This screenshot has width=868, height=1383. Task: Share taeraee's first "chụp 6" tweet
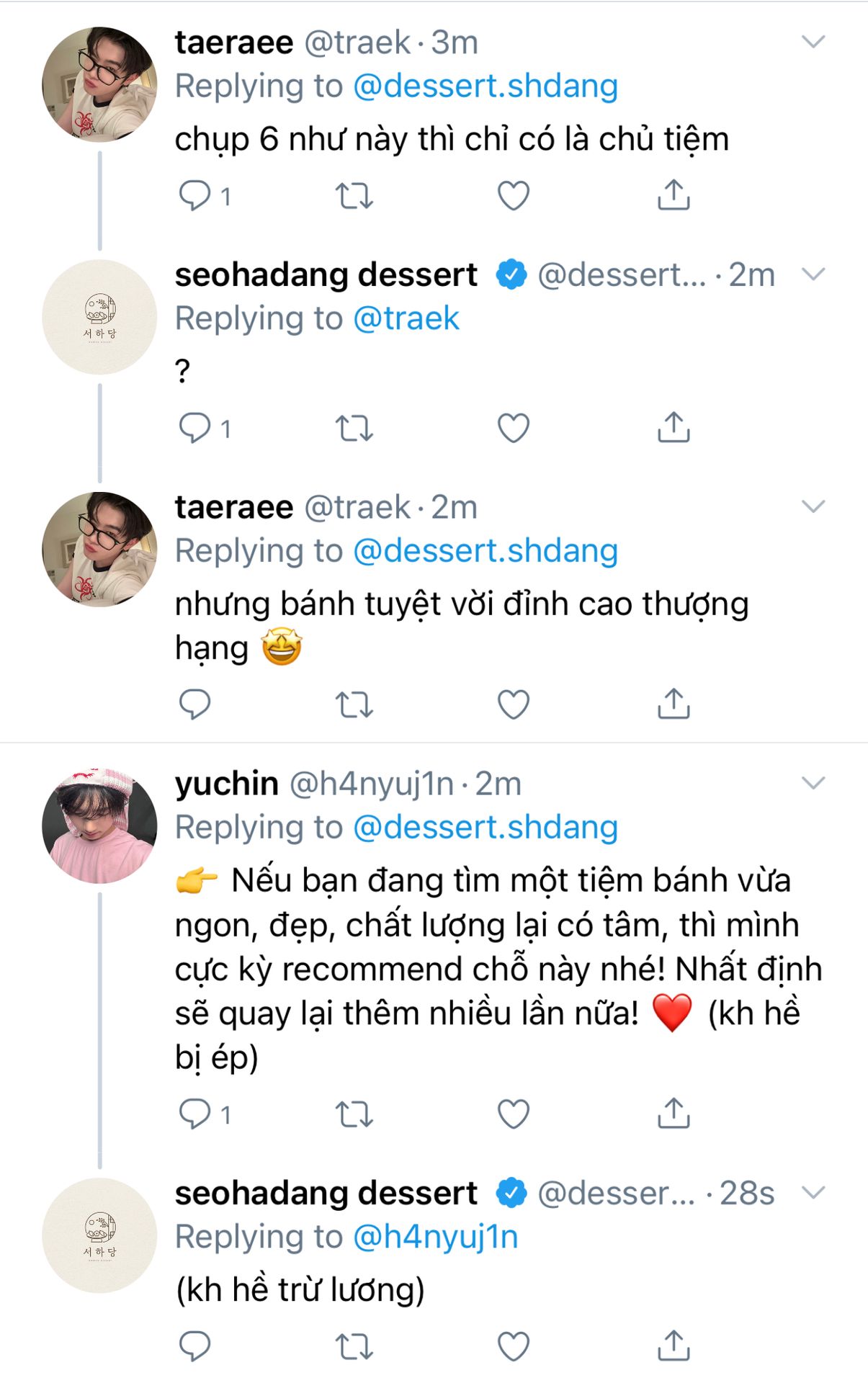coord(674,195)
